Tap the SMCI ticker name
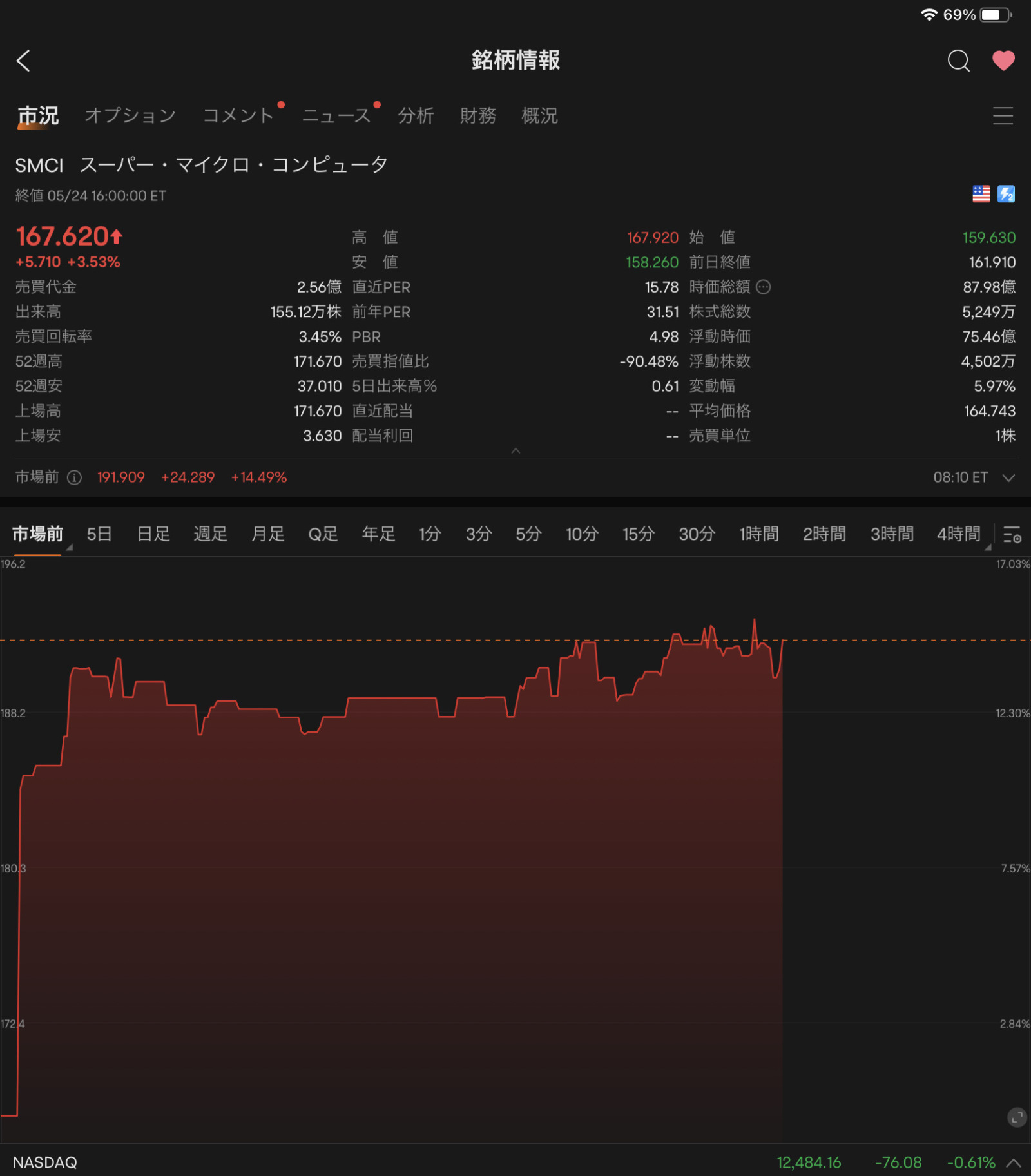This screenshot has width=1031, height=1176. (x=39, y=166)
